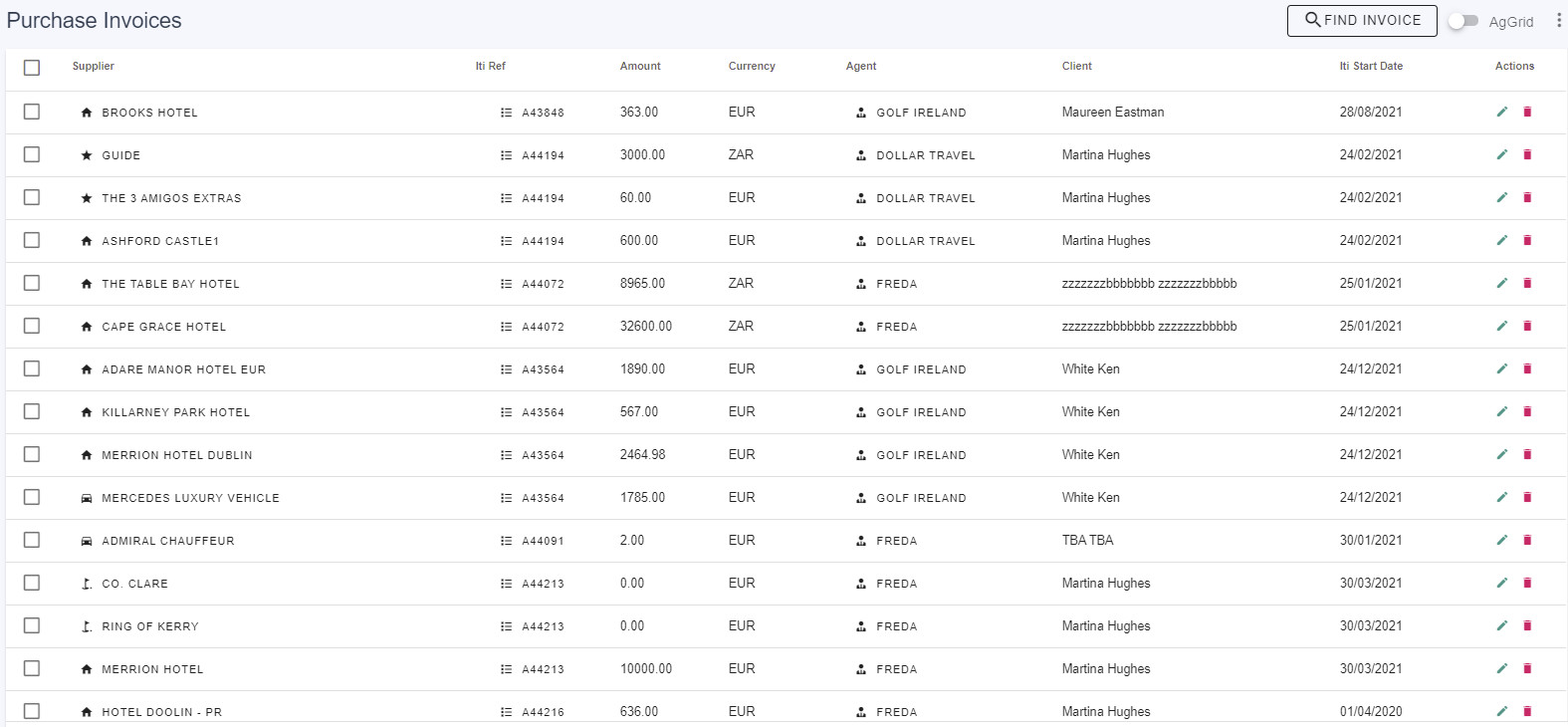The width and height of the screenshot is (1568, 727).
Task: Edit the Brooks Hotel invoice
Action: point(1502,112)
